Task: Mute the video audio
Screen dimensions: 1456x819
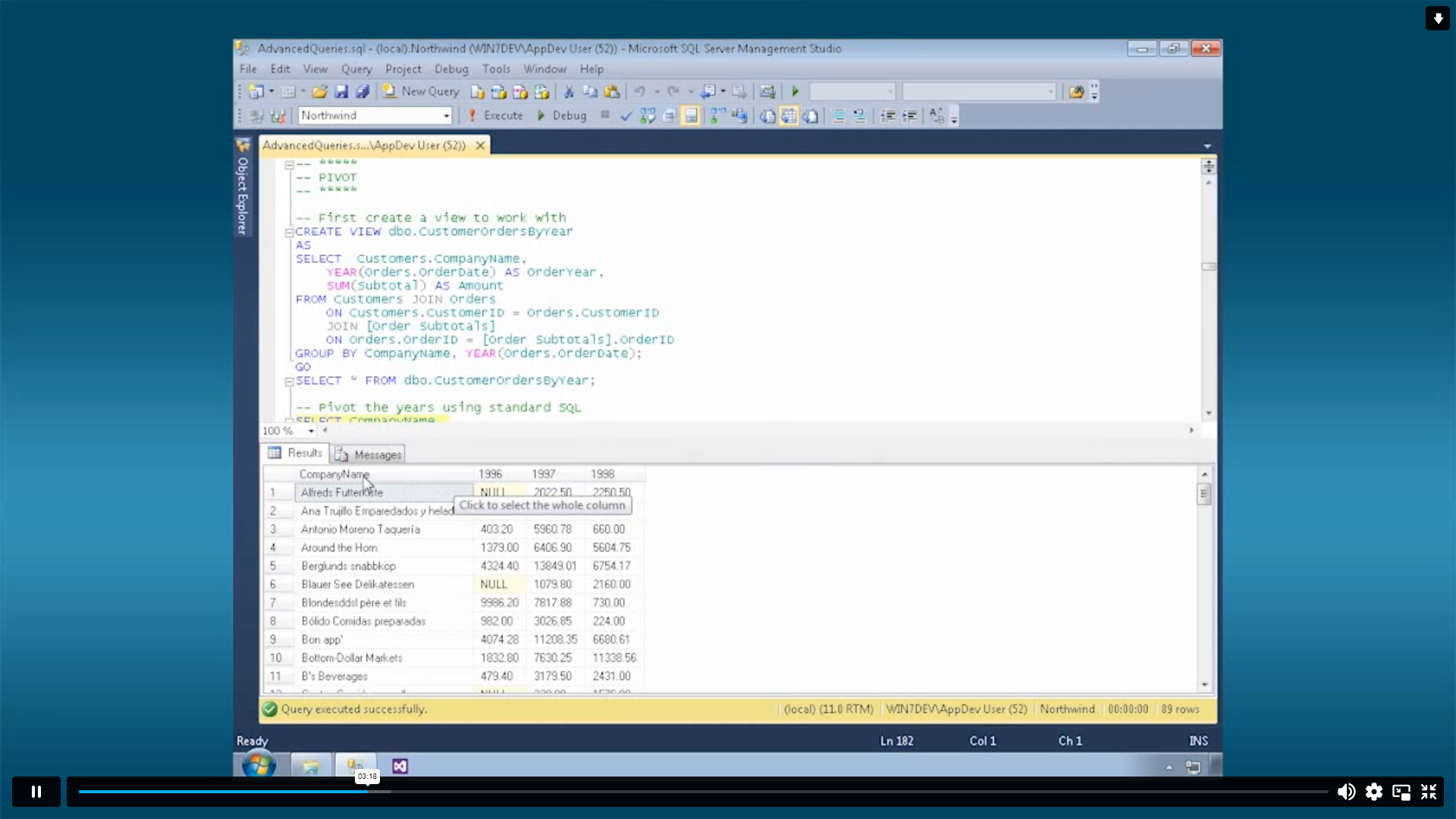Action: click(1347, 791)
